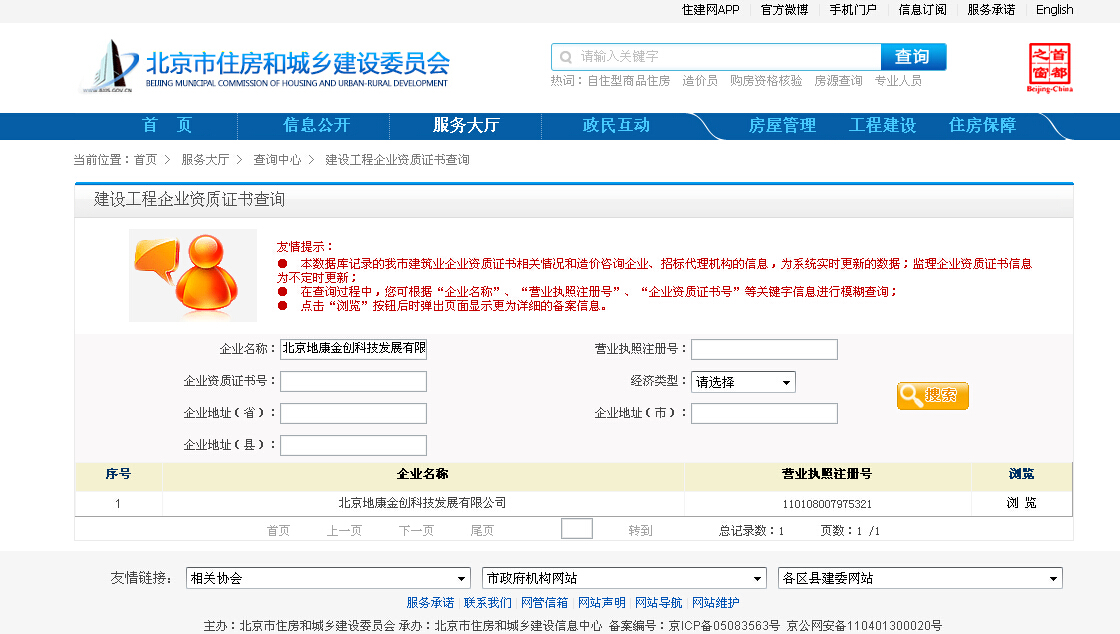Click the orange 搜索 search button
The image size is (1120, 634).
[x=932, y=395]
